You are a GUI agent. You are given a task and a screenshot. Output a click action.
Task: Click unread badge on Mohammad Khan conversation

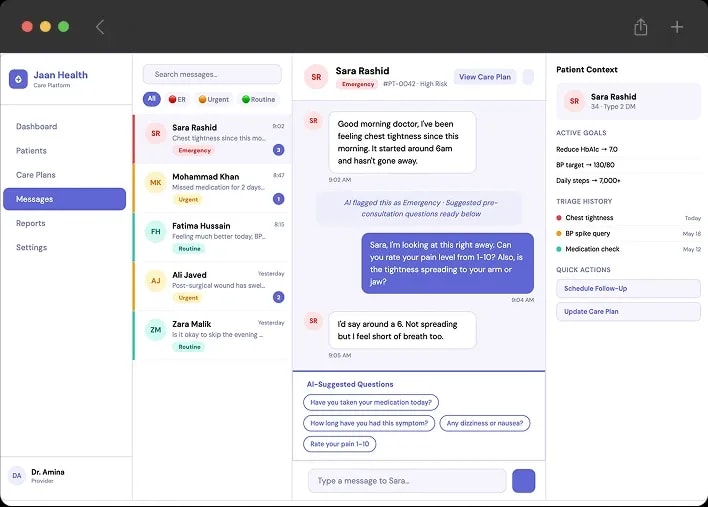point(279,199)
